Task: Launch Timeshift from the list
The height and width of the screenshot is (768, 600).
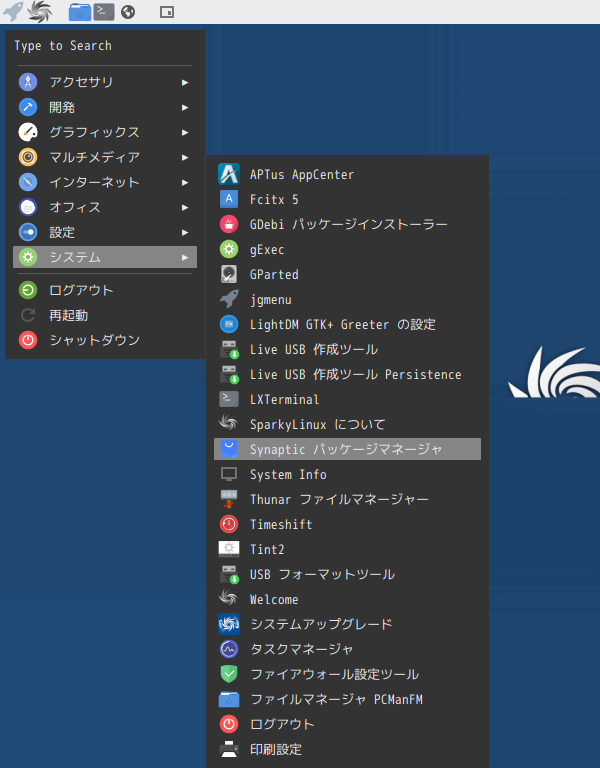Action: click(347, 524)
